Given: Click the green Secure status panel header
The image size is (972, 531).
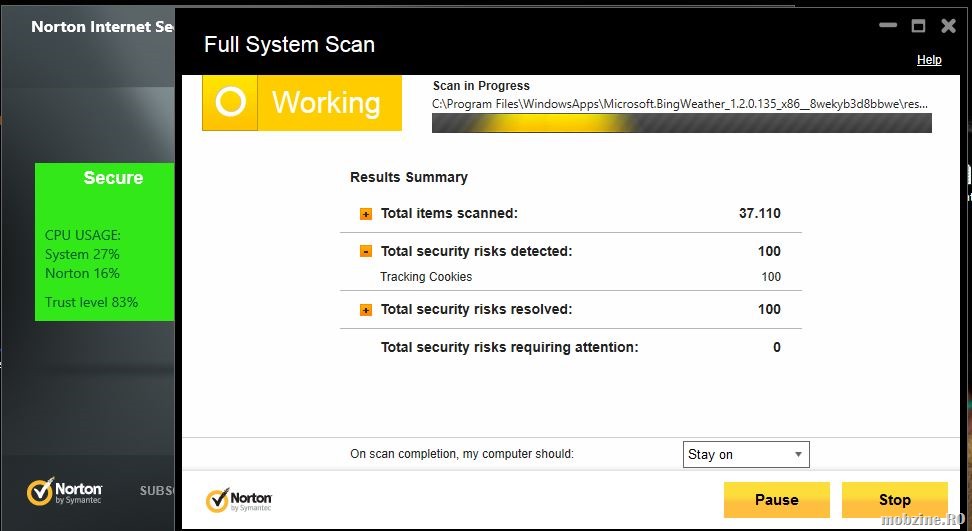Looking at the screenshot, I should pyautogui.click(x=113, y=178).
